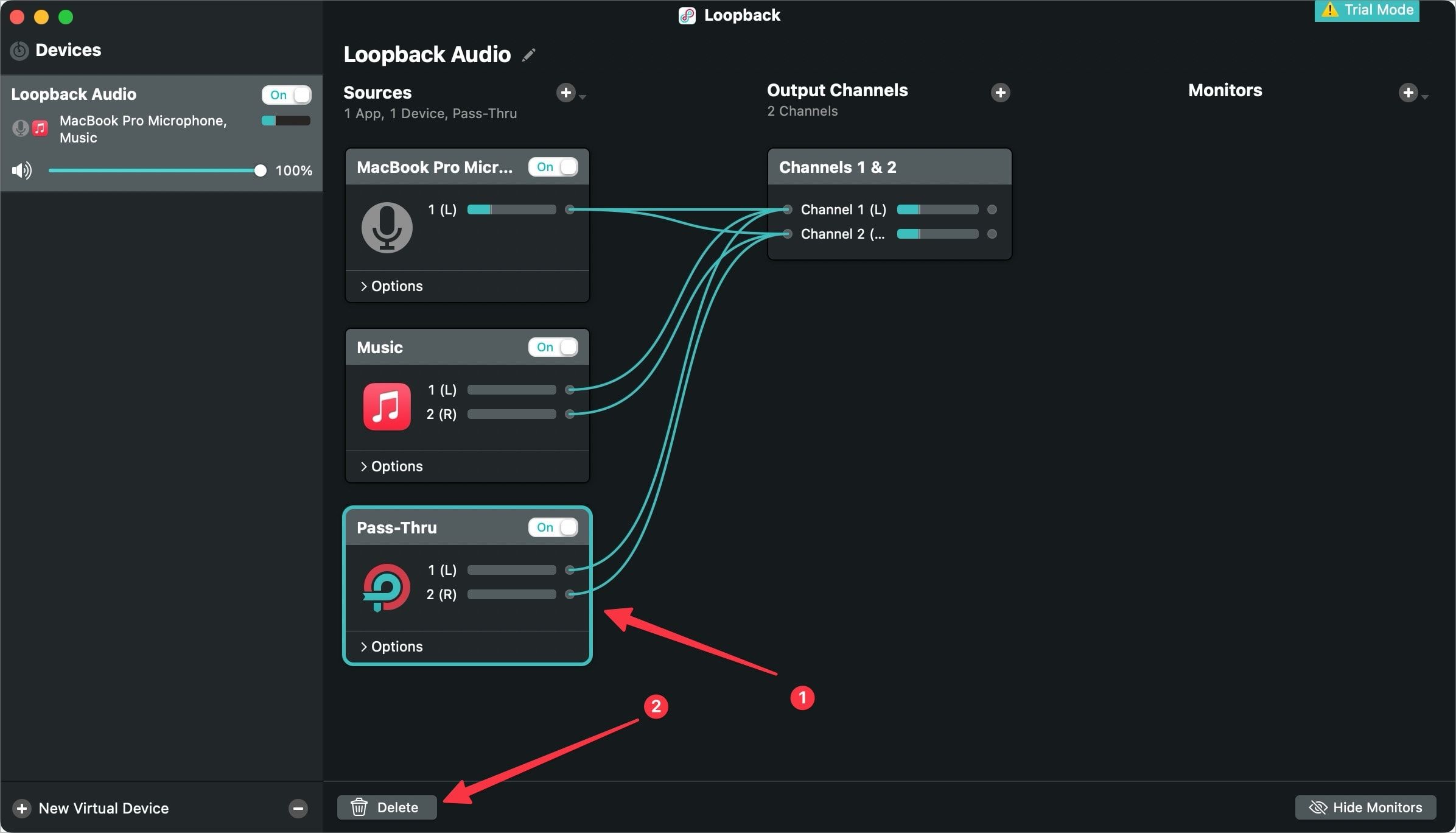This screenshot has height=833, width=1456.
Task: Expand Options under the Pass-Thru source
Action: [391, 646]
